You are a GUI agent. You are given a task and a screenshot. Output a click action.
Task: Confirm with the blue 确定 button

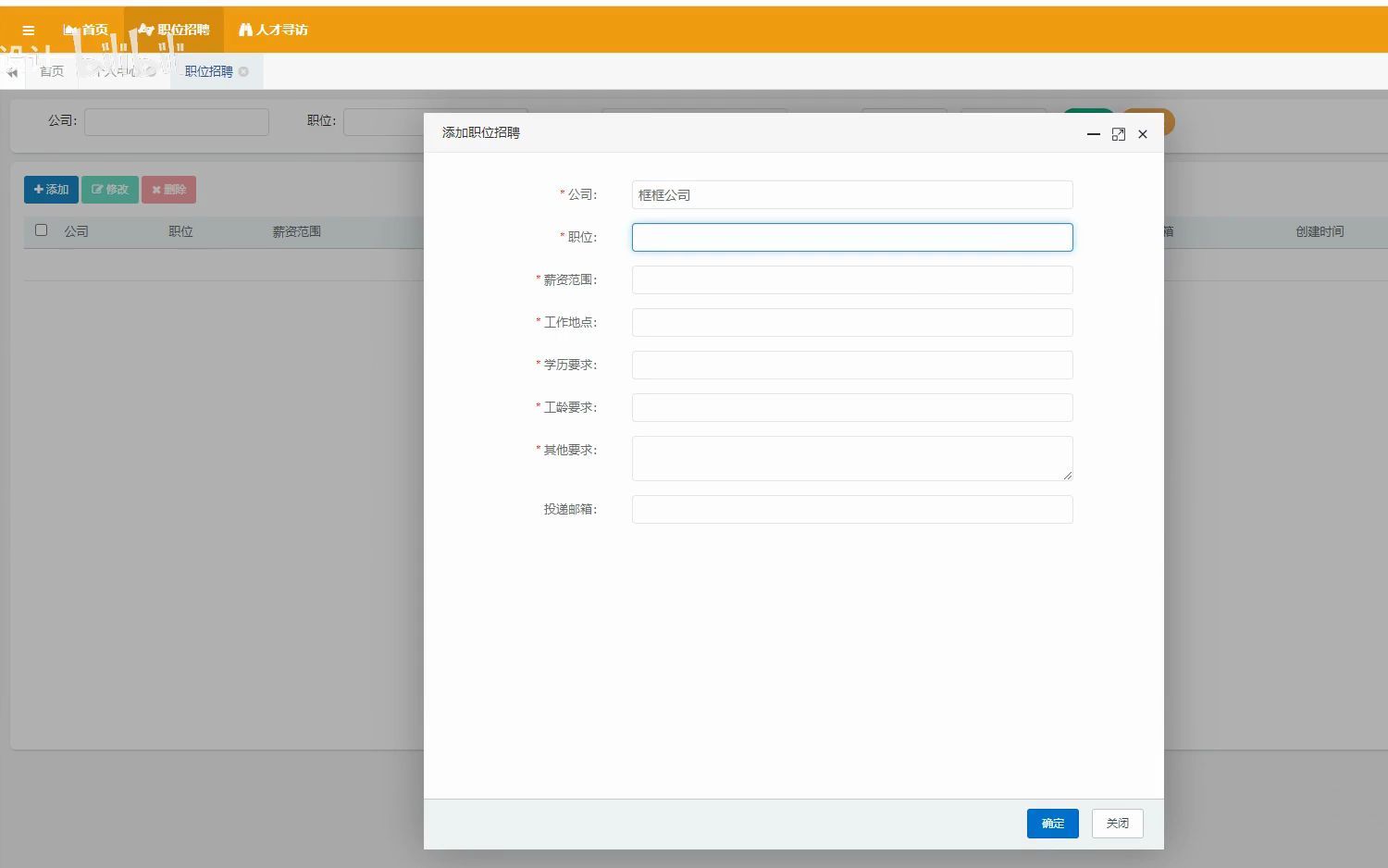point(1053,824)
